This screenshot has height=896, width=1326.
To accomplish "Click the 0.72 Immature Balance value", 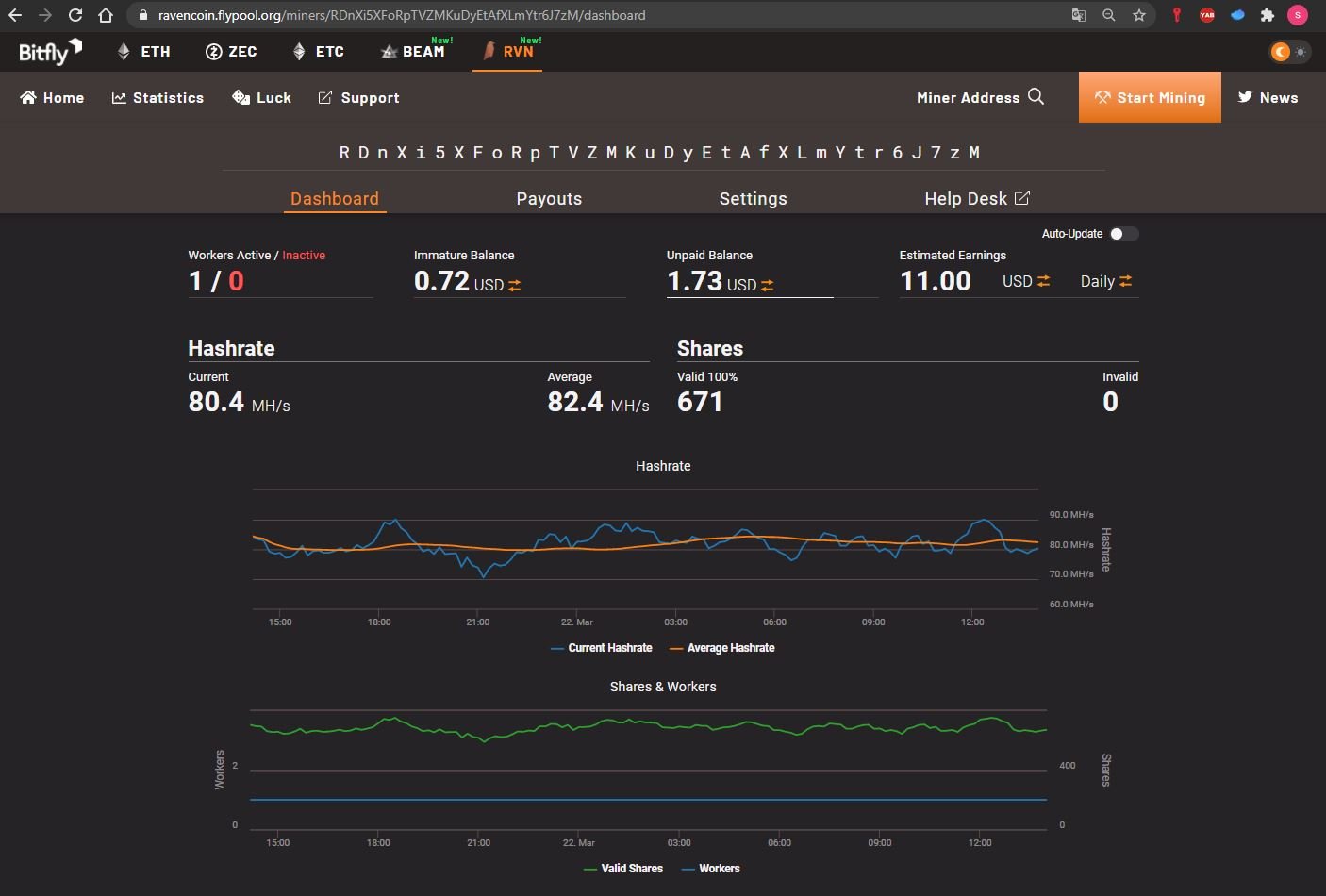I will click(x=441, y=281).
